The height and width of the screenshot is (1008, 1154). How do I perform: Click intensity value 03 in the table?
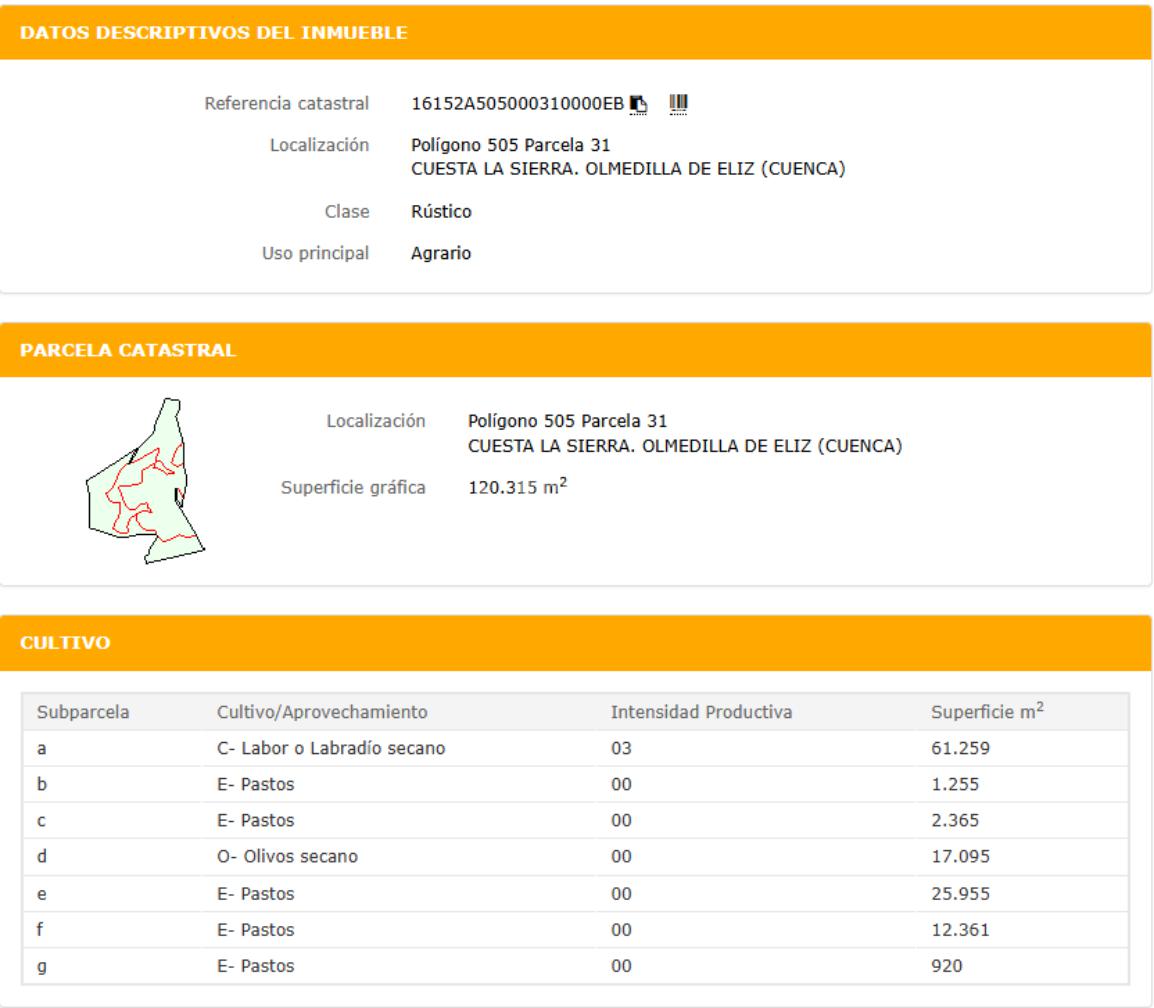[x=620, y=748]
